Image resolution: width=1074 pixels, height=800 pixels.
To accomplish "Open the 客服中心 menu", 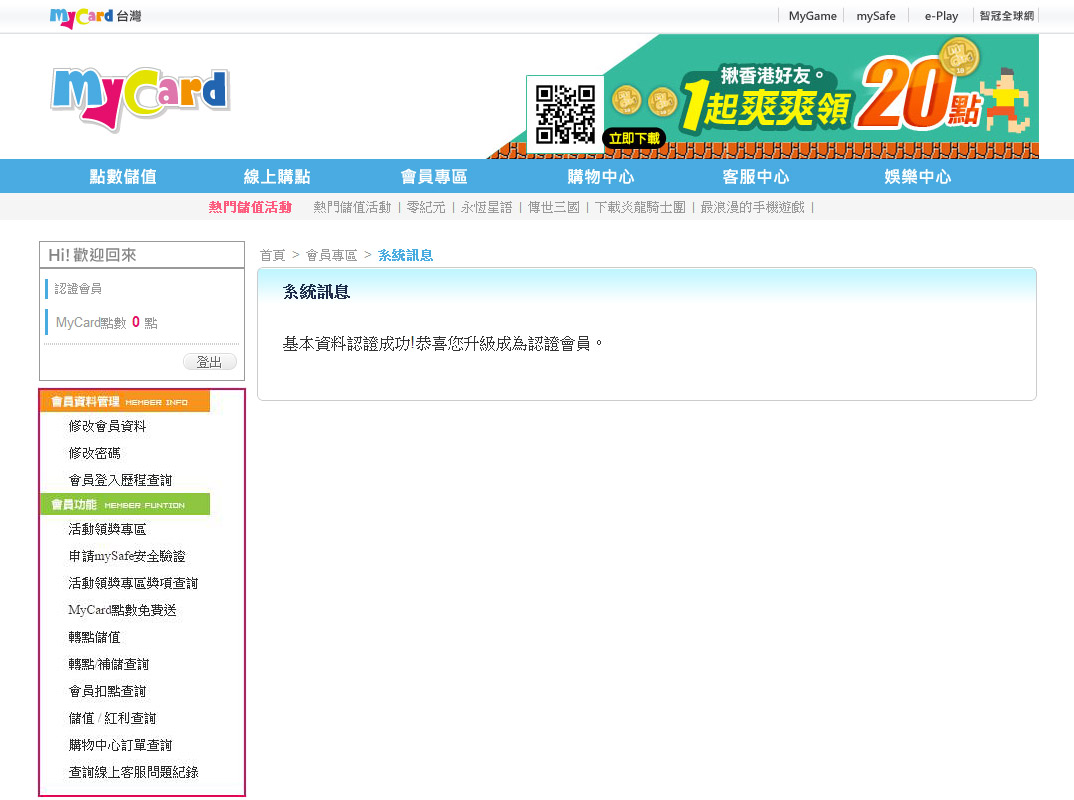I will (x=756, y=177).
